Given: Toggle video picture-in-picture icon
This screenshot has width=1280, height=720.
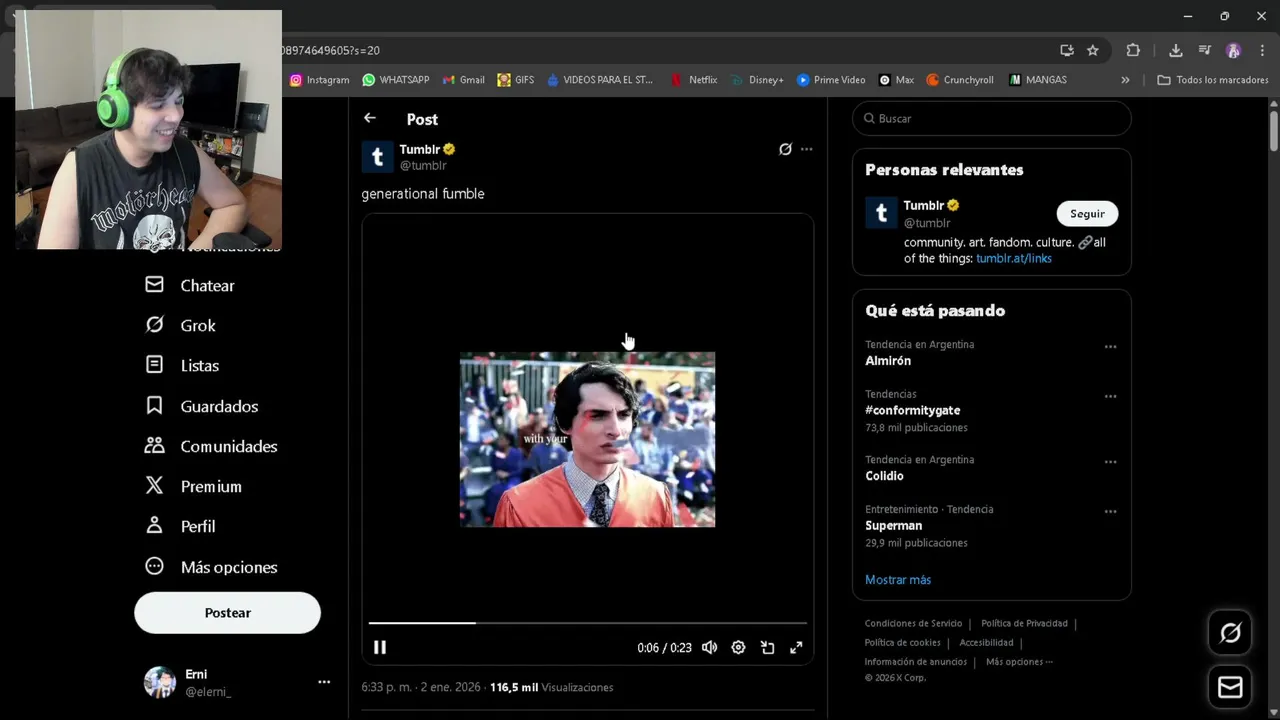Looking at the screenshot, I should click(x=767, y=647).
